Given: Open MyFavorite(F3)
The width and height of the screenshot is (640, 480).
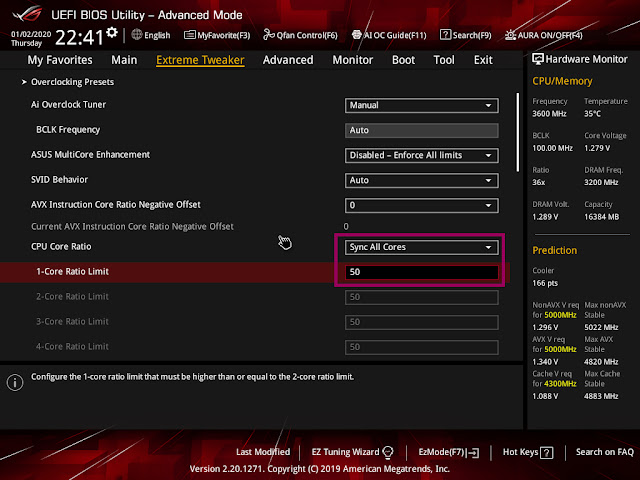Looking at the screenshot, I should 217,35.
